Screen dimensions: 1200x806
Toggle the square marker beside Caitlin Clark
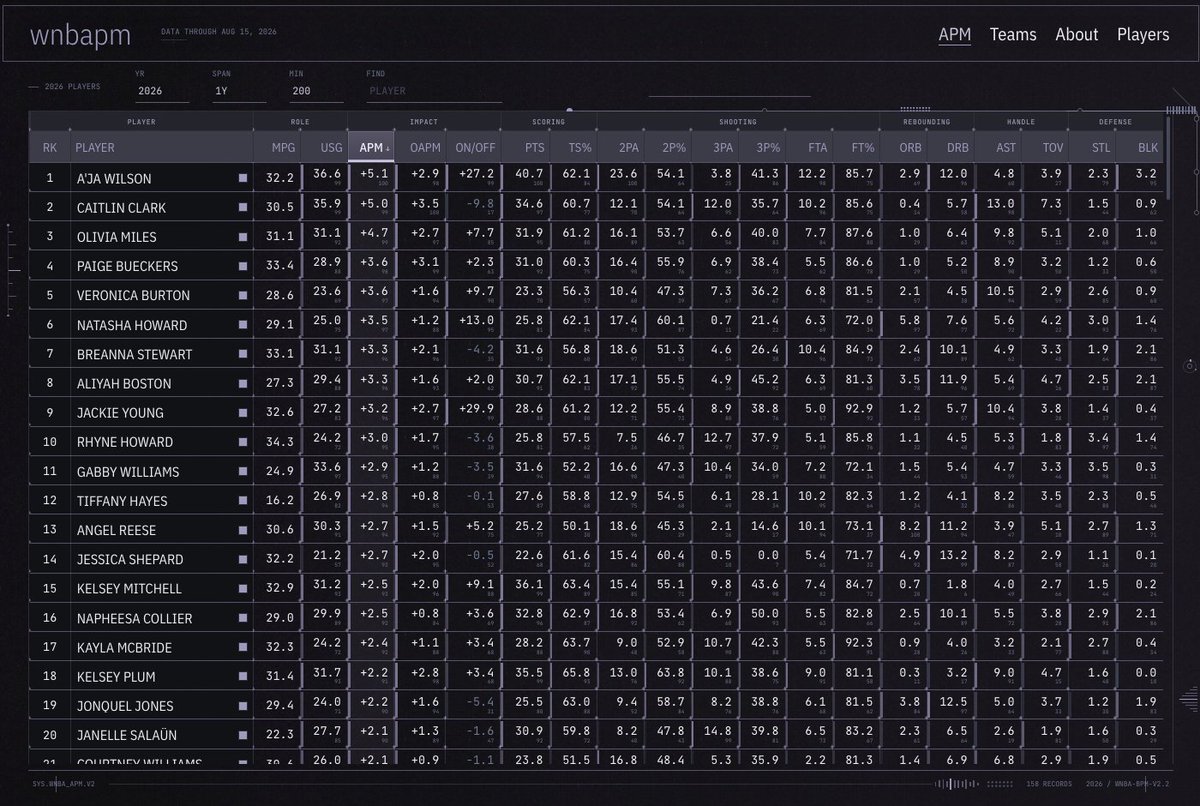[x=242, y=208]
